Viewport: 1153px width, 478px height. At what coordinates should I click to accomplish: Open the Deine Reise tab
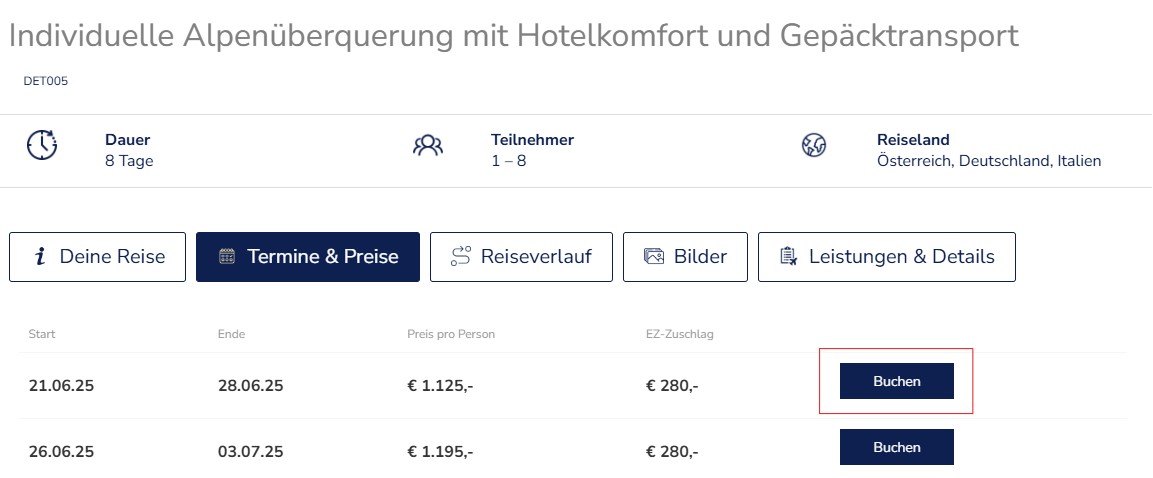[97, 257]
